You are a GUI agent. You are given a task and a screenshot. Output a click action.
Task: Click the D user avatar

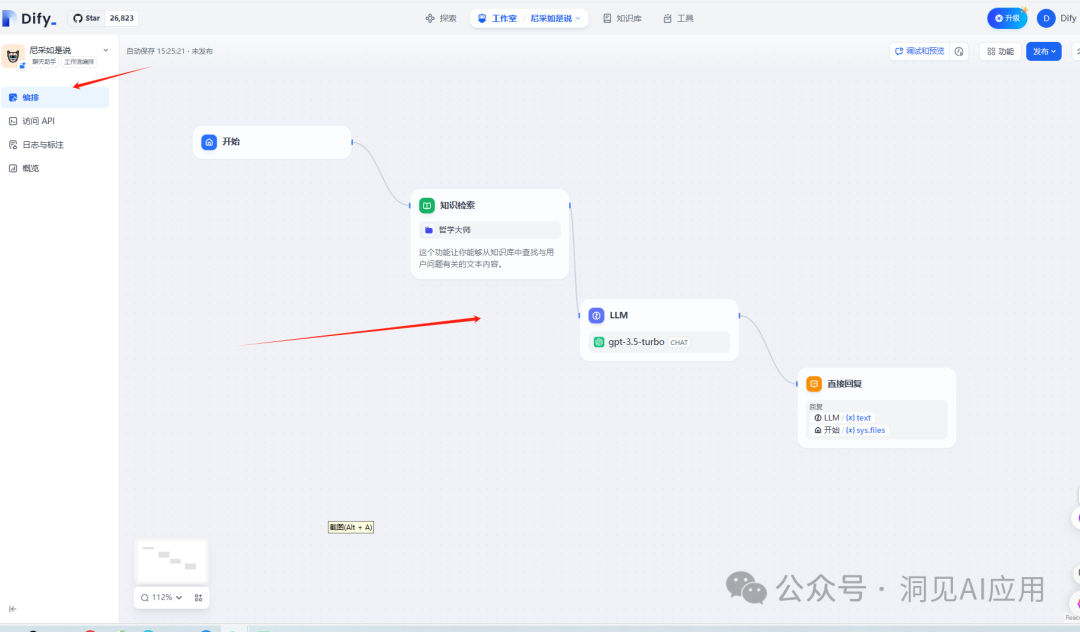coord(1046,18)
